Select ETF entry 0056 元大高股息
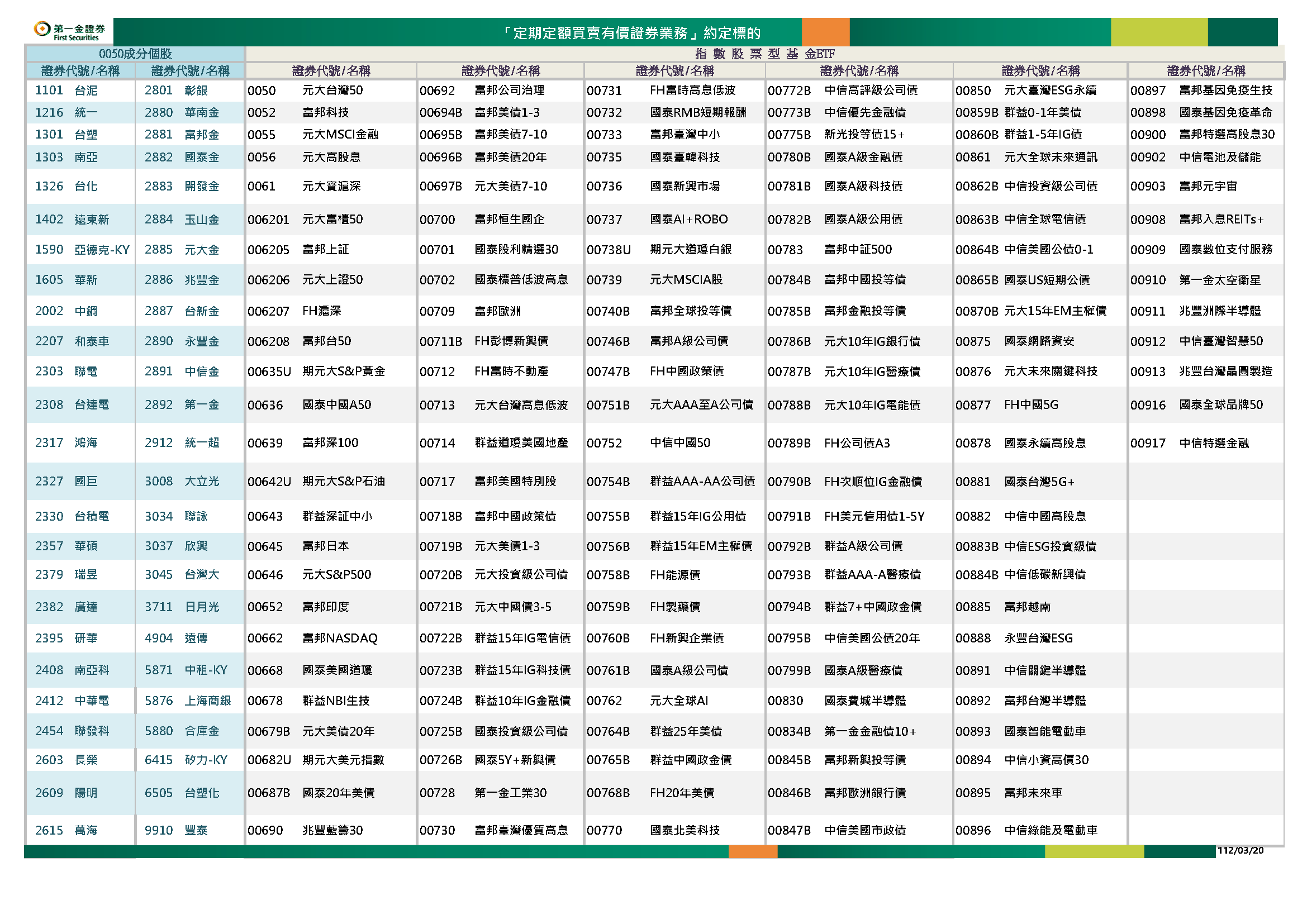 click(304, 157)
